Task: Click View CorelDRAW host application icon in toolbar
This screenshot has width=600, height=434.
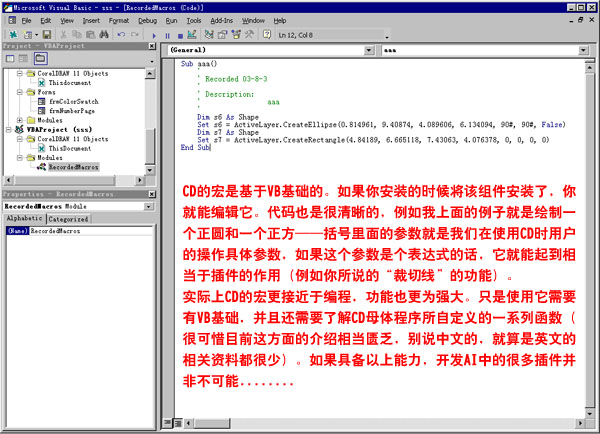Action: tap(13, 35)
